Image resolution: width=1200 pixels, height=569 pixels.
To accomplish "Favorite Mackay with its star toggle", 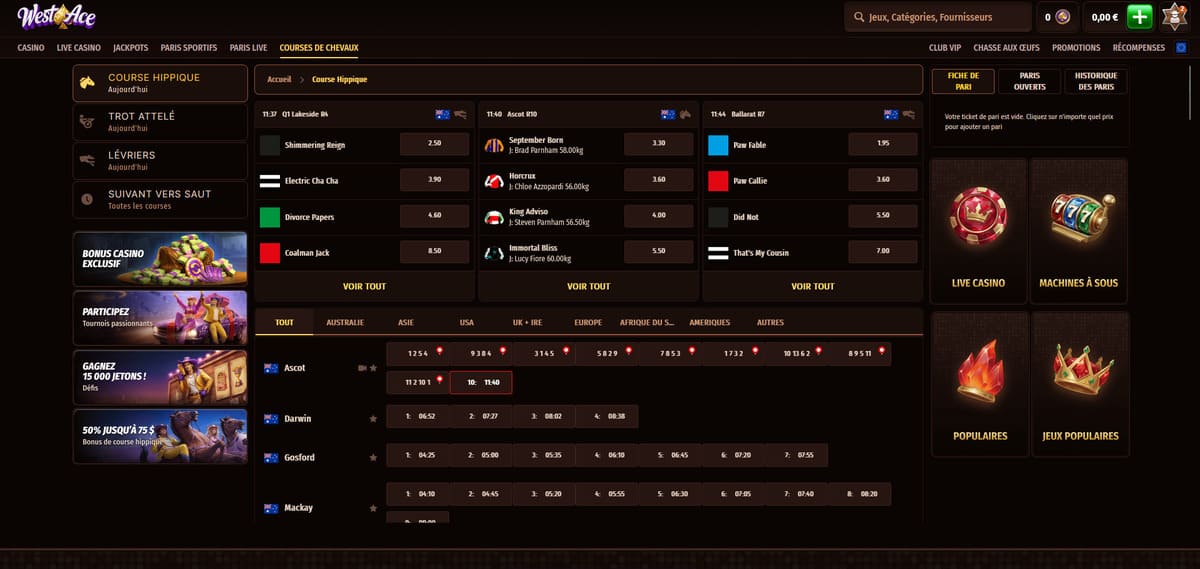I will pos(374,508).
